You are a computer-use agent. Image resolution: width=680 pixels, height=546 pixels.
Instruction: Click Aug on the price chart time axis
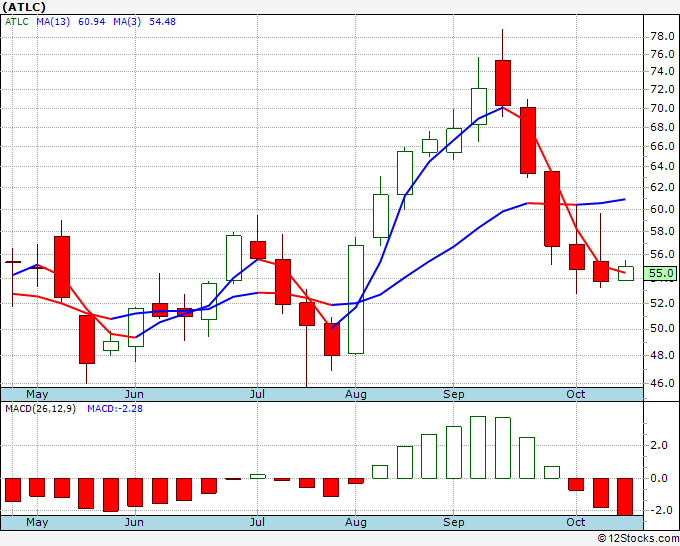(356, 394)
